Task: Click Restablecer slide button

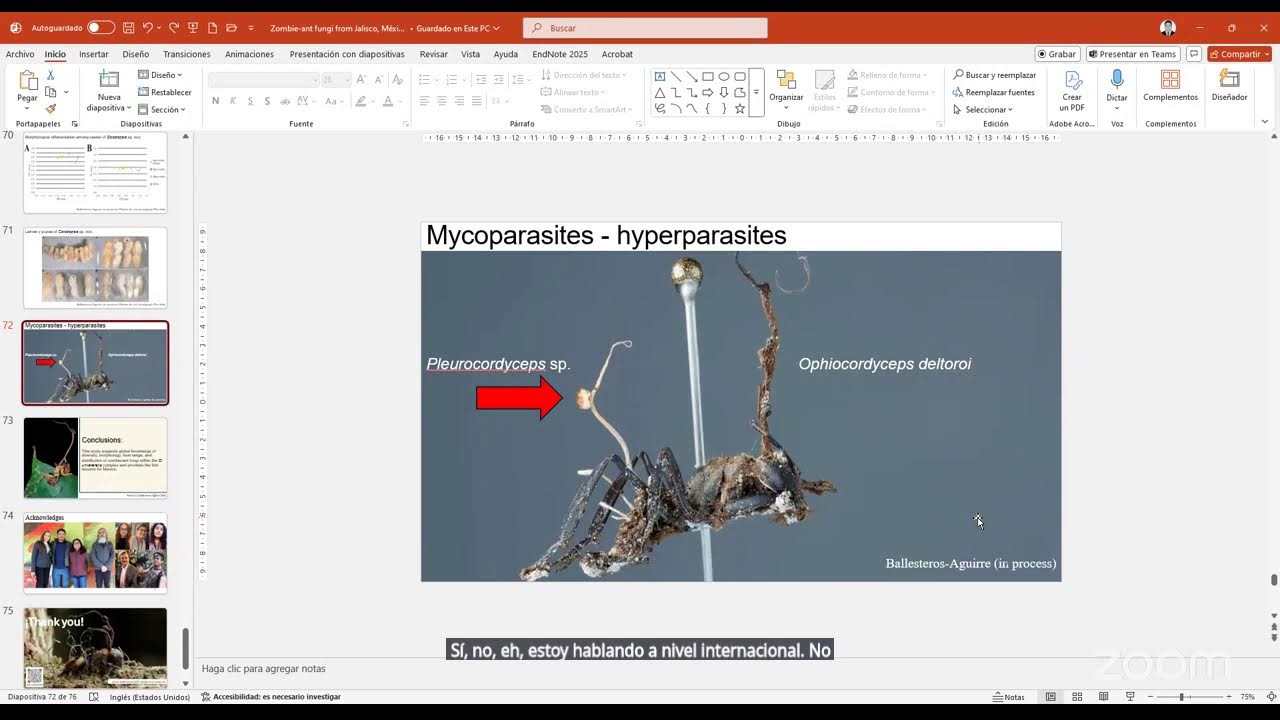Action: (165, 92)
